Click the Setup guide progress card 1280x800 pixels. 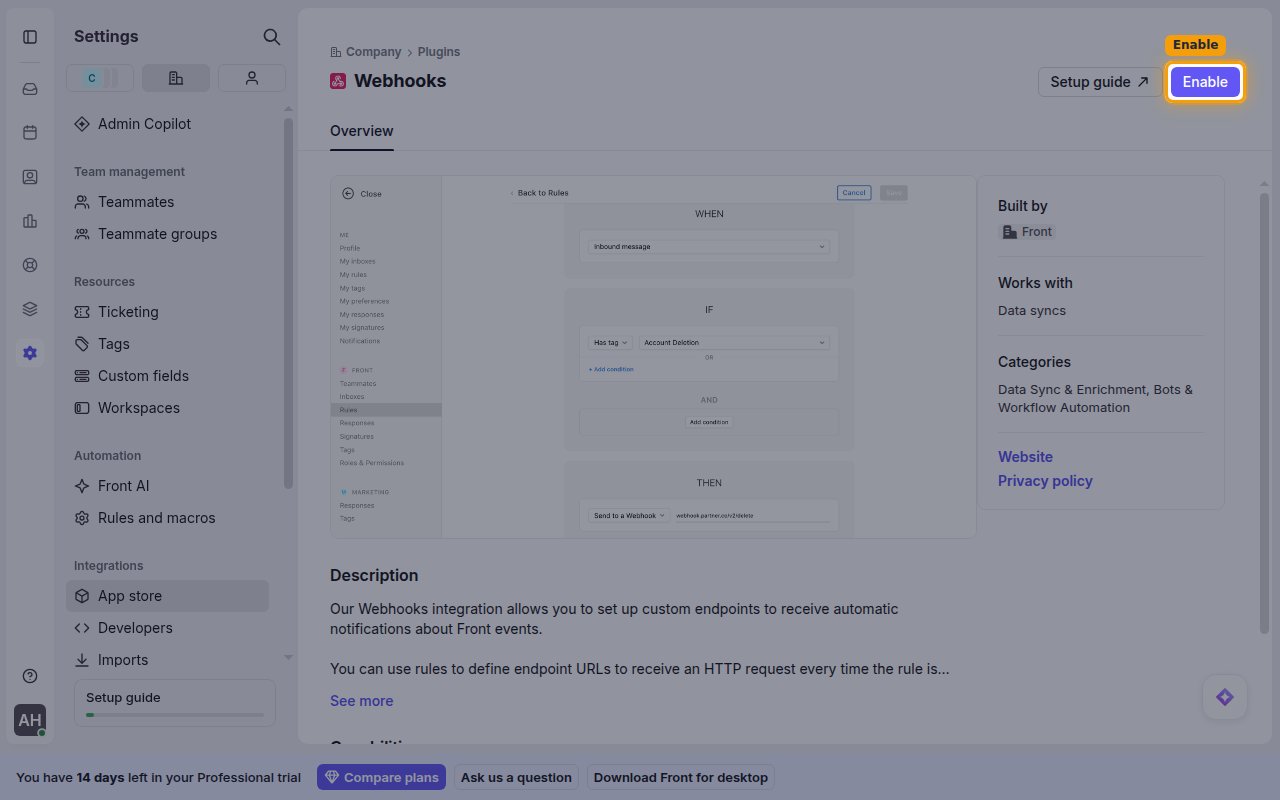pos(175,705)
